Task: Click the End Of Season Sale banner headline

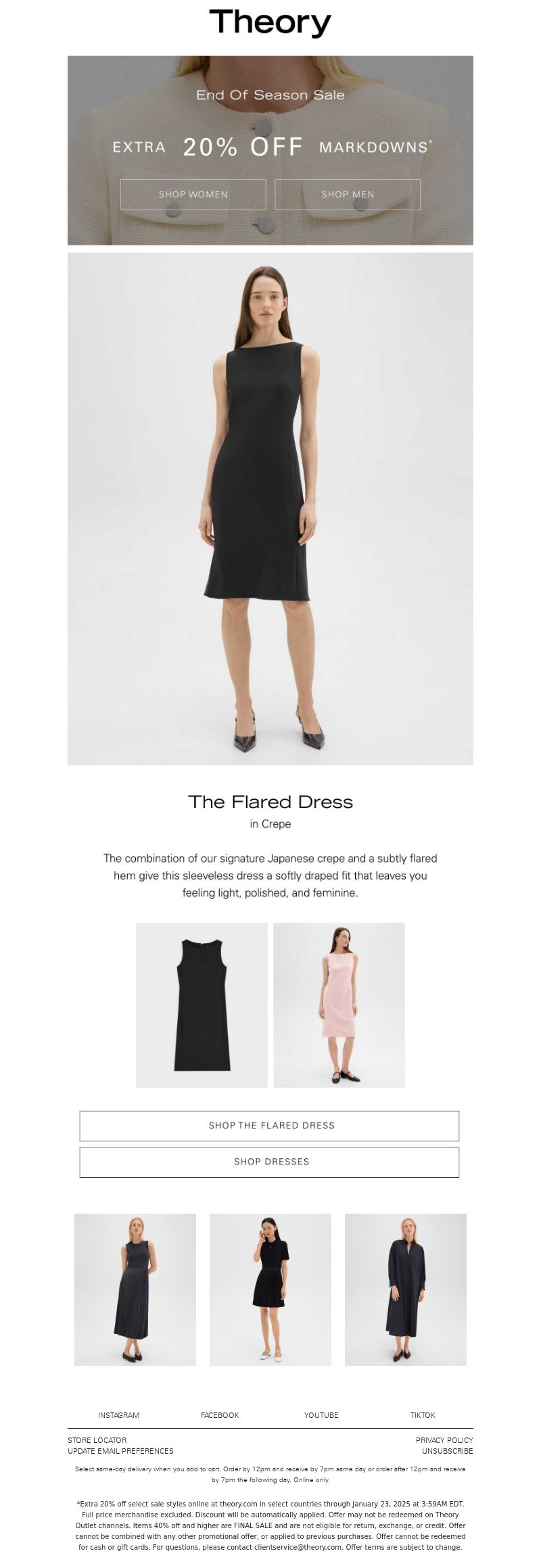Action: [270, 95]
